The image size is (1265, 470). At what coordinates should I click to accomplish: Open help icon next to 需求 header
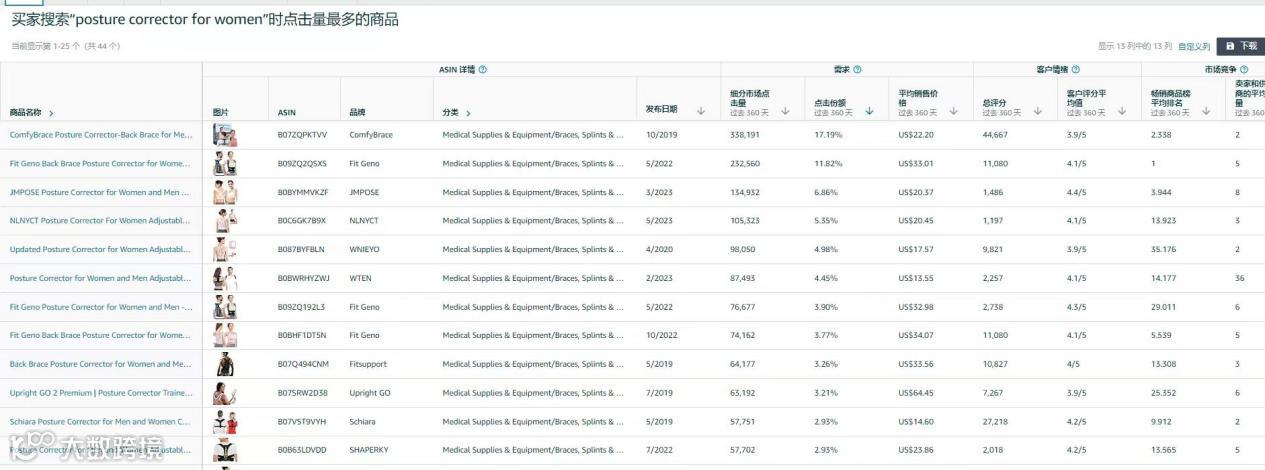point(857,70)
